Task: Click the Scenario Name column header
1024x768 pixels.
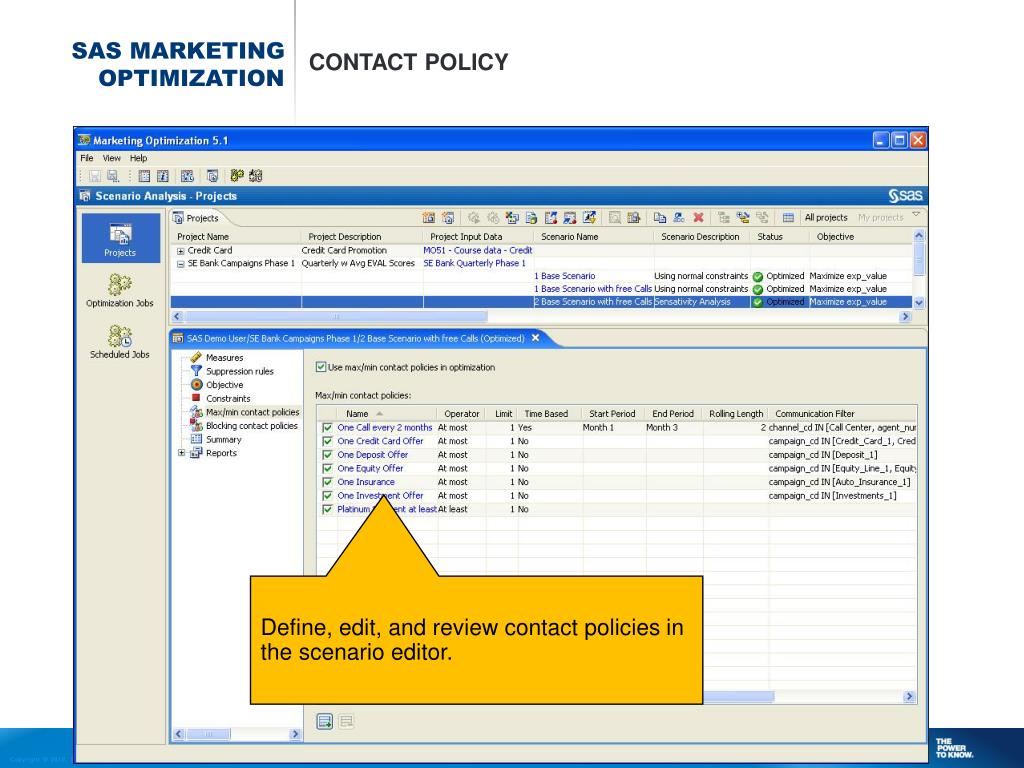Action: (x=569, y=237)
